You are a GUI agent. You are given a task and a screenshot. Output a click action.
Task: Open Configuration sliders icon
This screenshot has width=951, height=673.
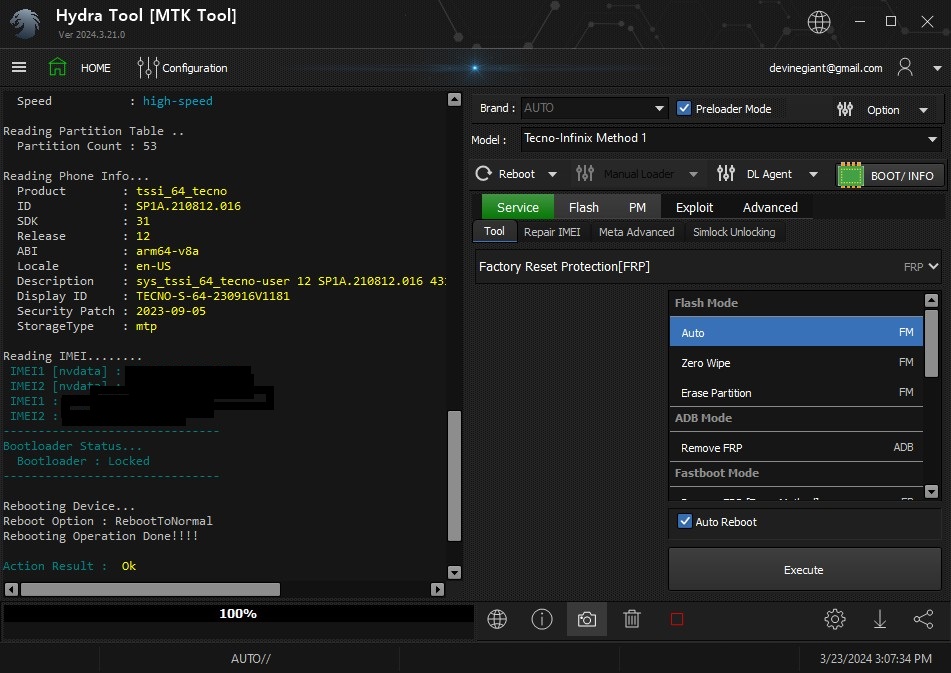coord(148,67)
